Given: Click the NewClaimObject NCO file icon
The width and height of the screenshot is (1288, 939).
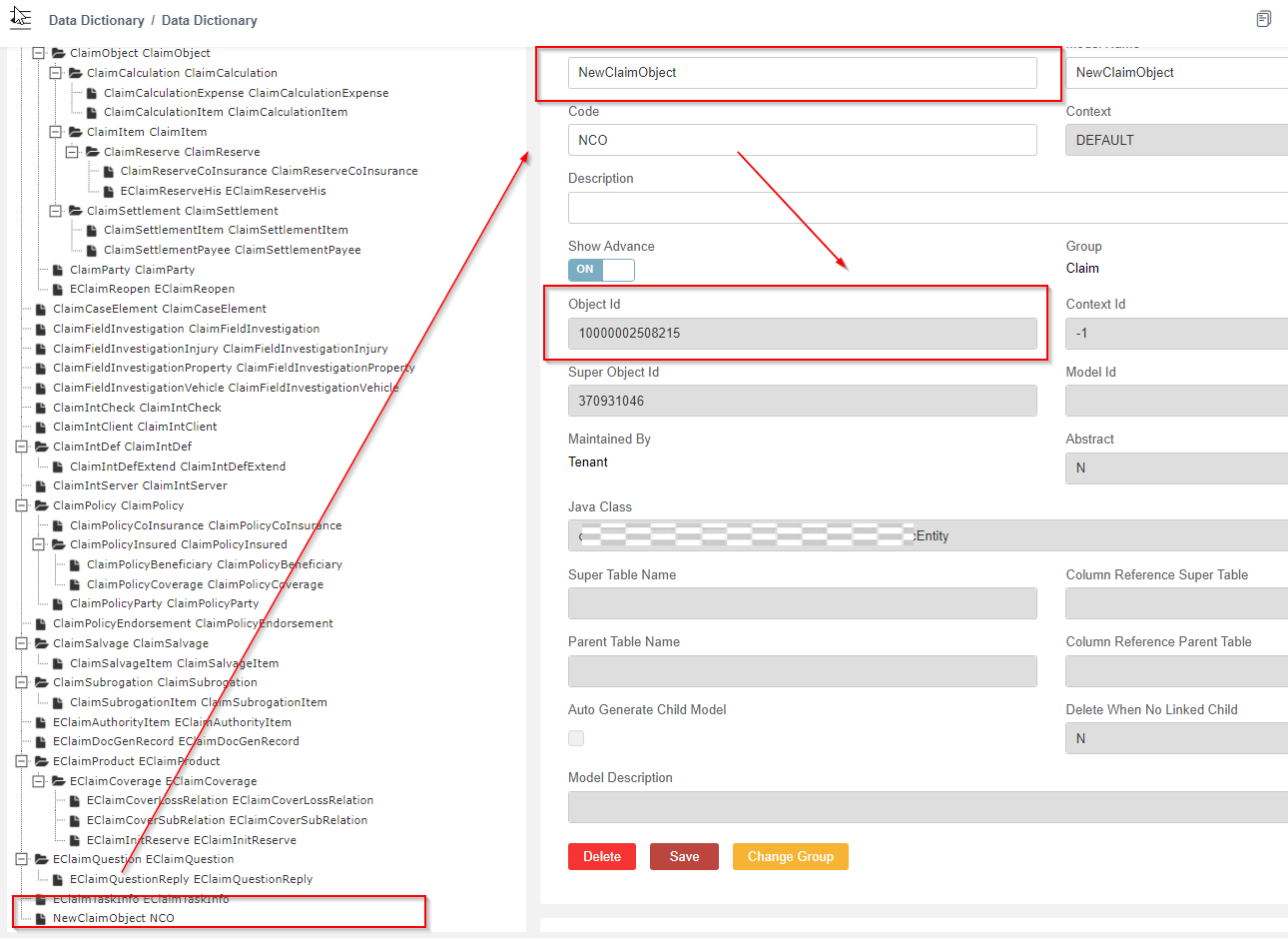Looking at the screenshot, I should pos(41,918).
